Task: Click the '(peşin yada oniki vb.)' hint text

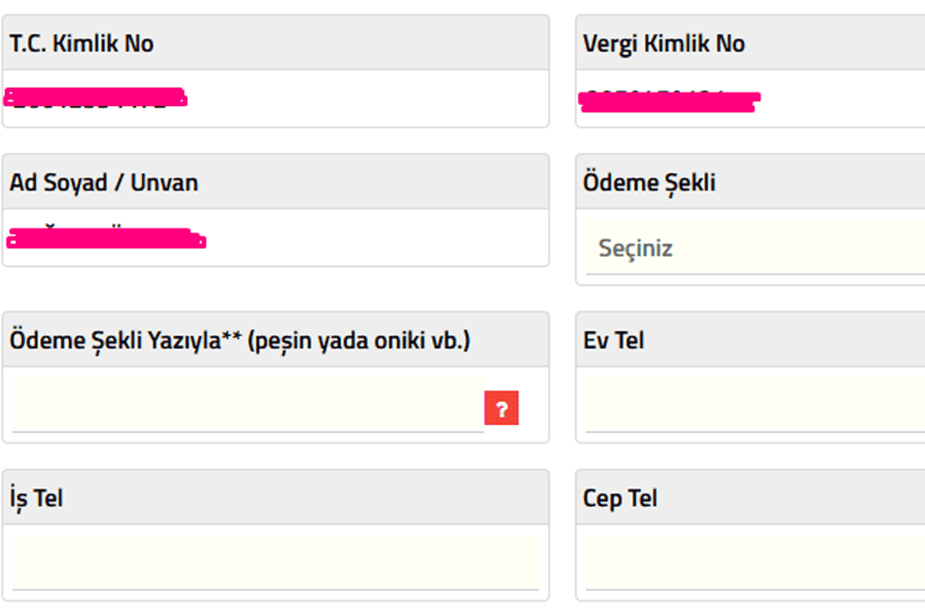Action: tap(358, 340)
